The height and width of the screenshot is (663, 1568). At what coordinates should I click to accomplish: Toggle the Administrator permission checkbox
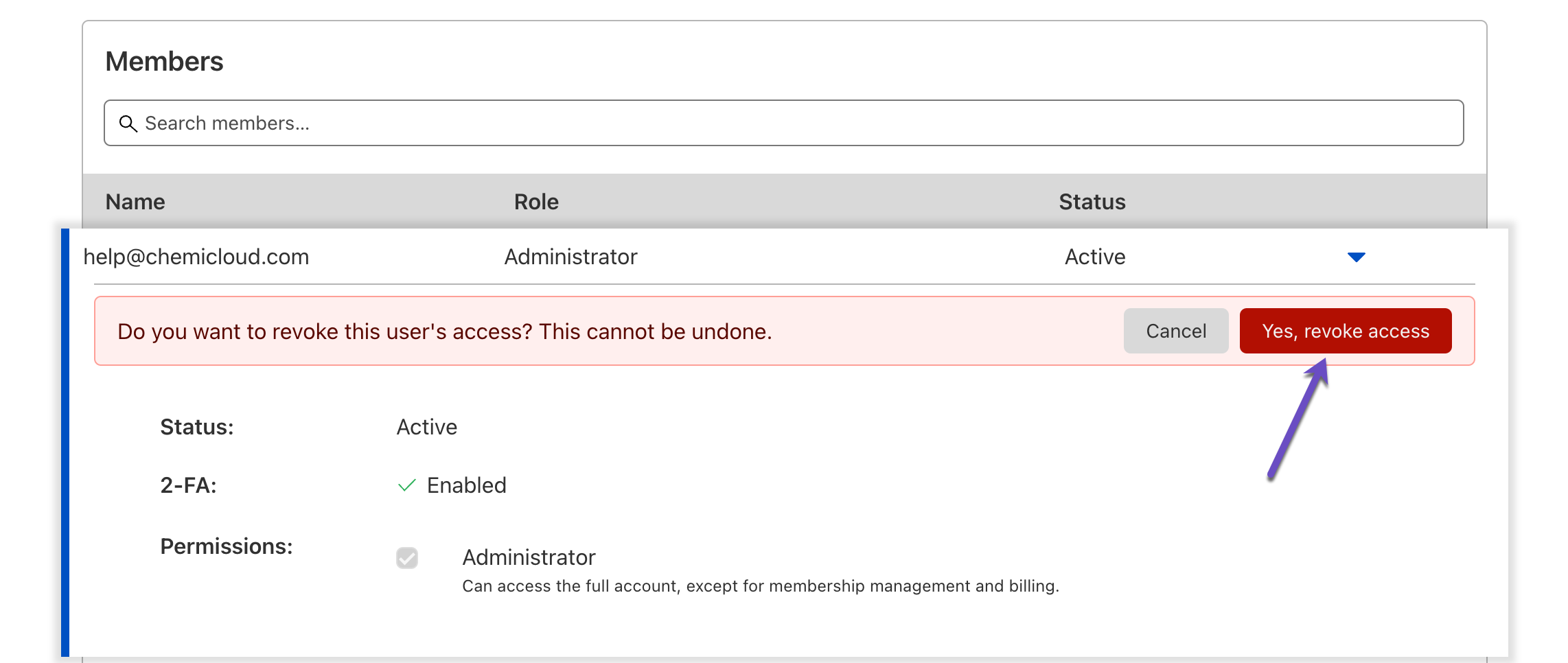(407, 558)
